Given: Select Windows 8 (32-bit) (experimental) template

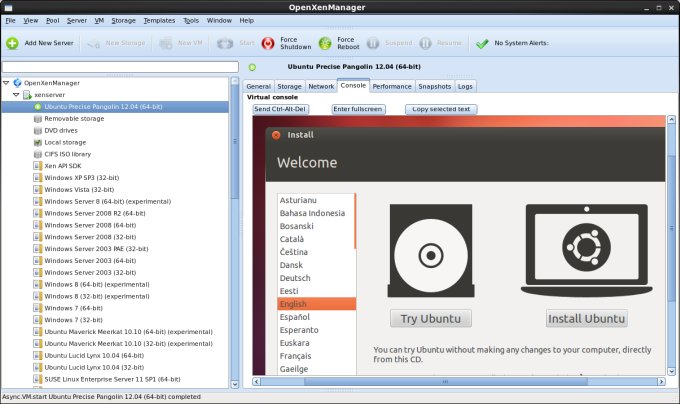Looking at the screenshot, I should point(97,296).
